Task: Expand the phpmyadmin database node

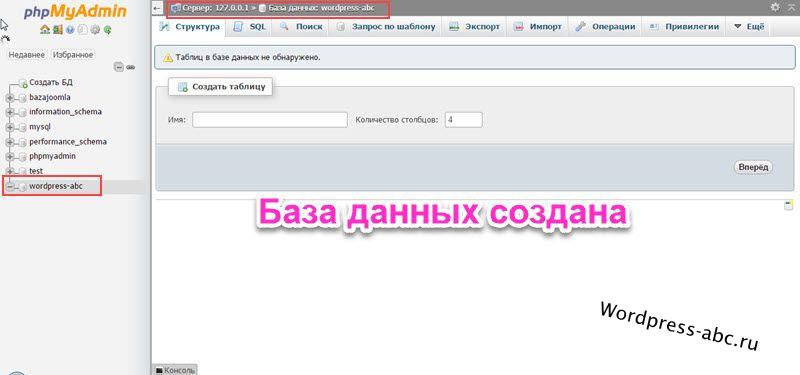Action: pos(10,157)
